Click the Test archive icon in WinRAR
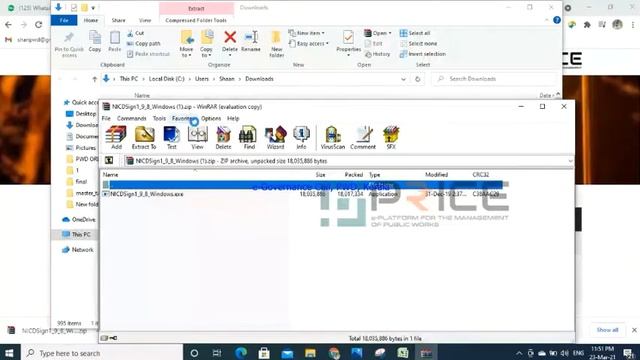The width and height of the screenshot is (640, 360). click(171, 138)
